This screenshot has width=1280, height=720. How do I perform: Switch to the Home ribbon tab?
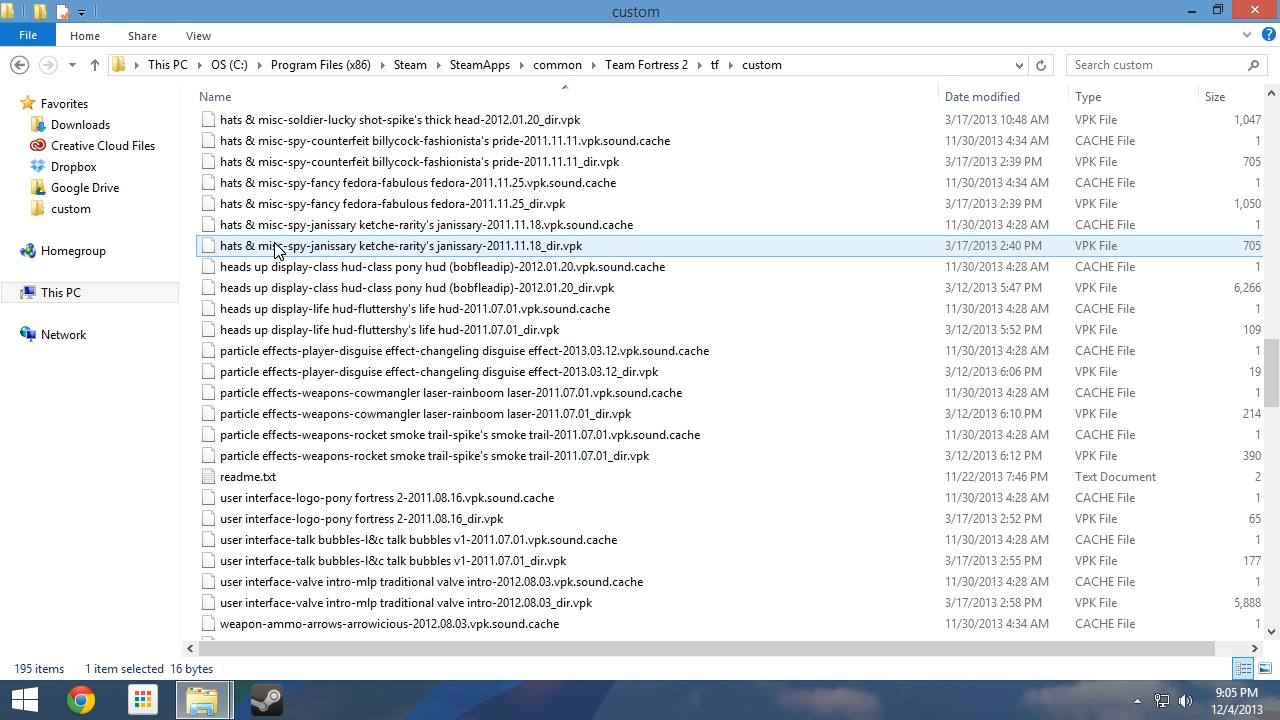[x=85, y=36]
